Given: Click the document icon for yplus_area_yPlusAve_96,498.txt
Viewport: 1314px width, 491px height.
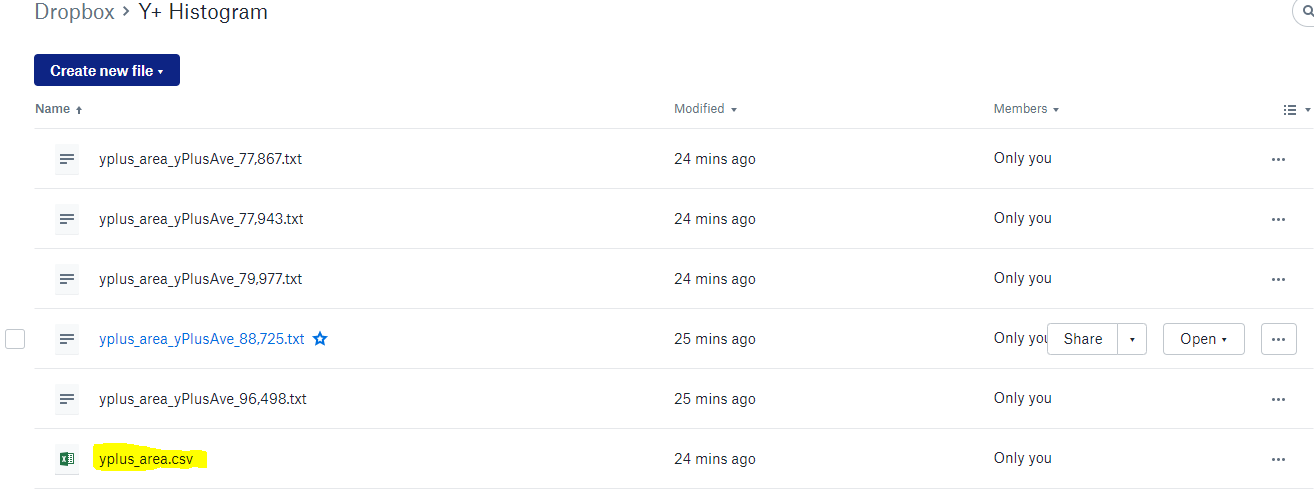Looking at the screenshot, I should click(x=67, y=399).
